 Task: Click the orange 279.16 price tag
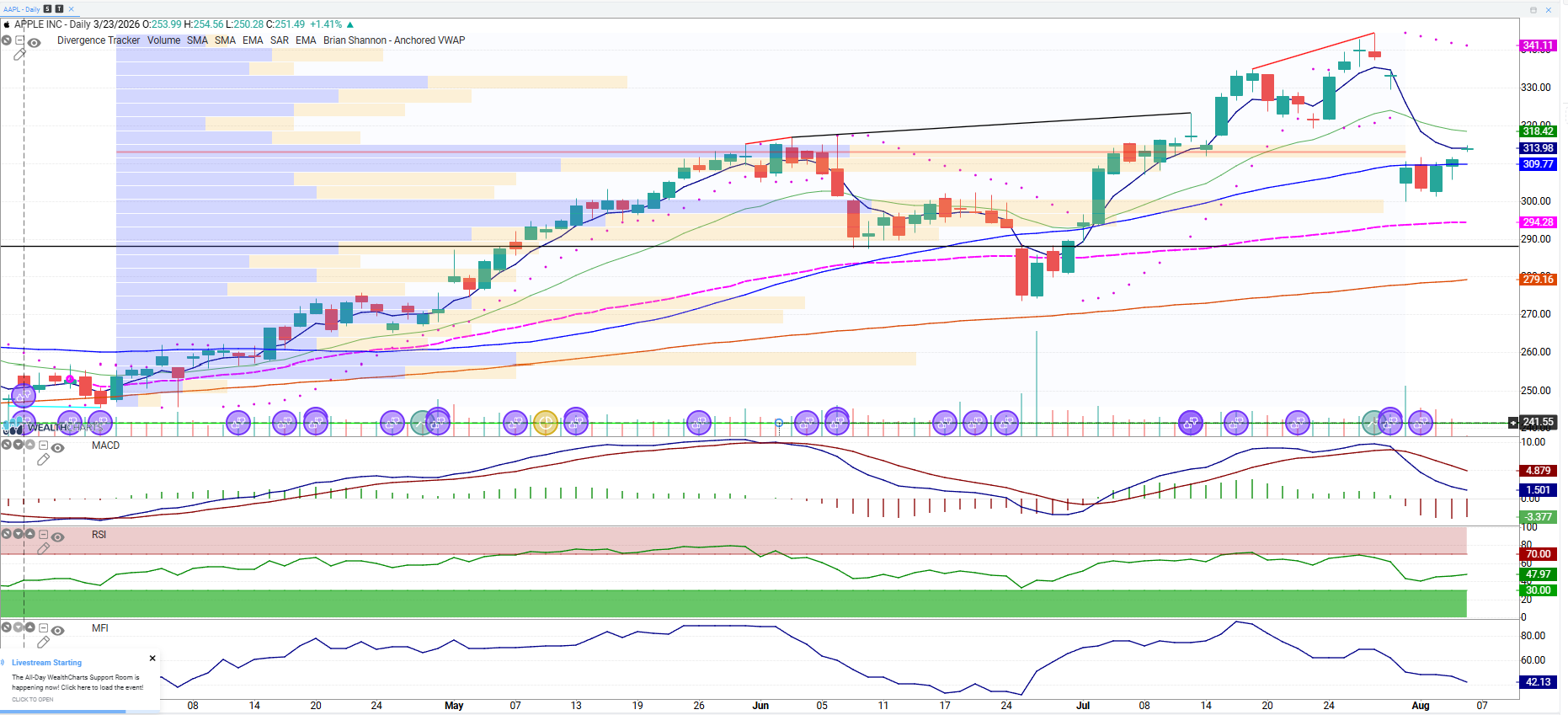pyautogui.click(x=1538, y=280)
